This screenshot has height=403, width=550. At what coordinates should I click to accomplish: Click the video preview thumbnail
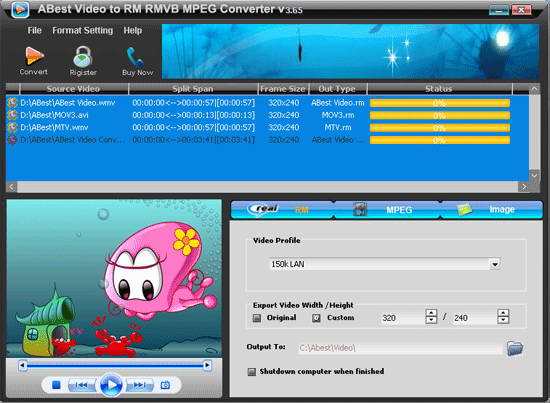coord(114,278)
